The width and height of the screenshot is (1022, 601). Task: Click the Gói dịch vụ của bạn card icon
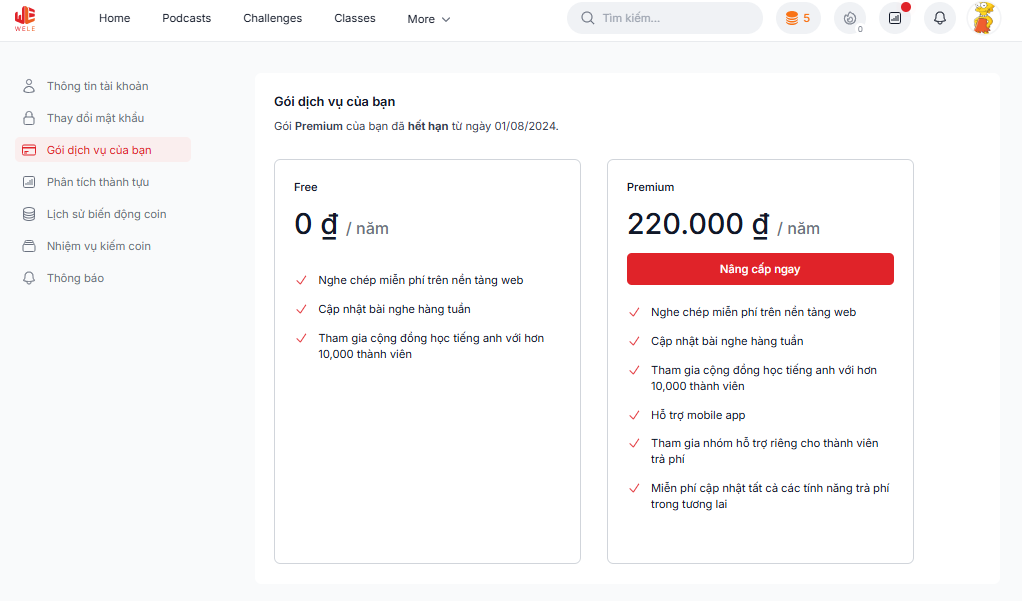tap(29, 150)
